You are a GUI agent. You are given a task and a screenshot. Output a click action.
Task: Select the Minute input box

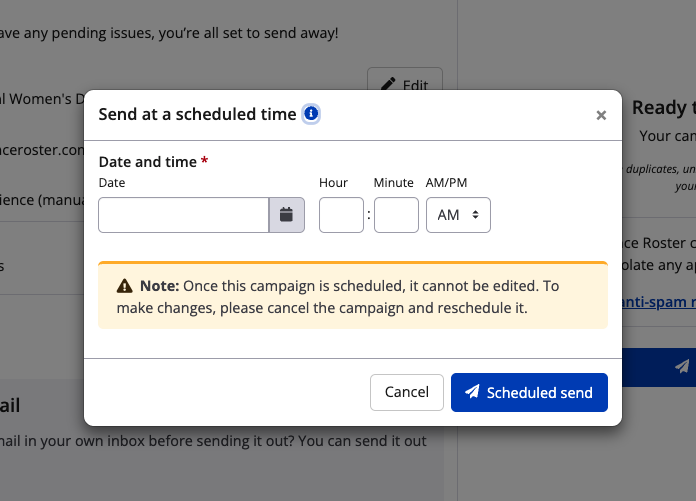point(396,215)
